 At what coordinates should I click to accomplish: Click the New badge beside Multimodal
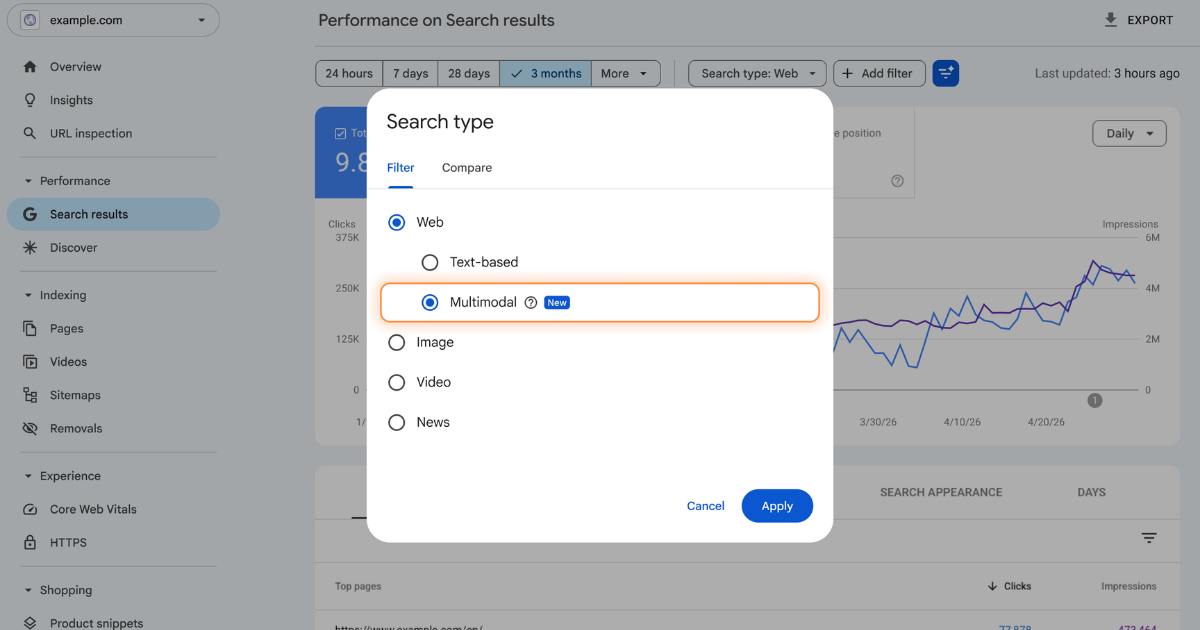point(557,302)
